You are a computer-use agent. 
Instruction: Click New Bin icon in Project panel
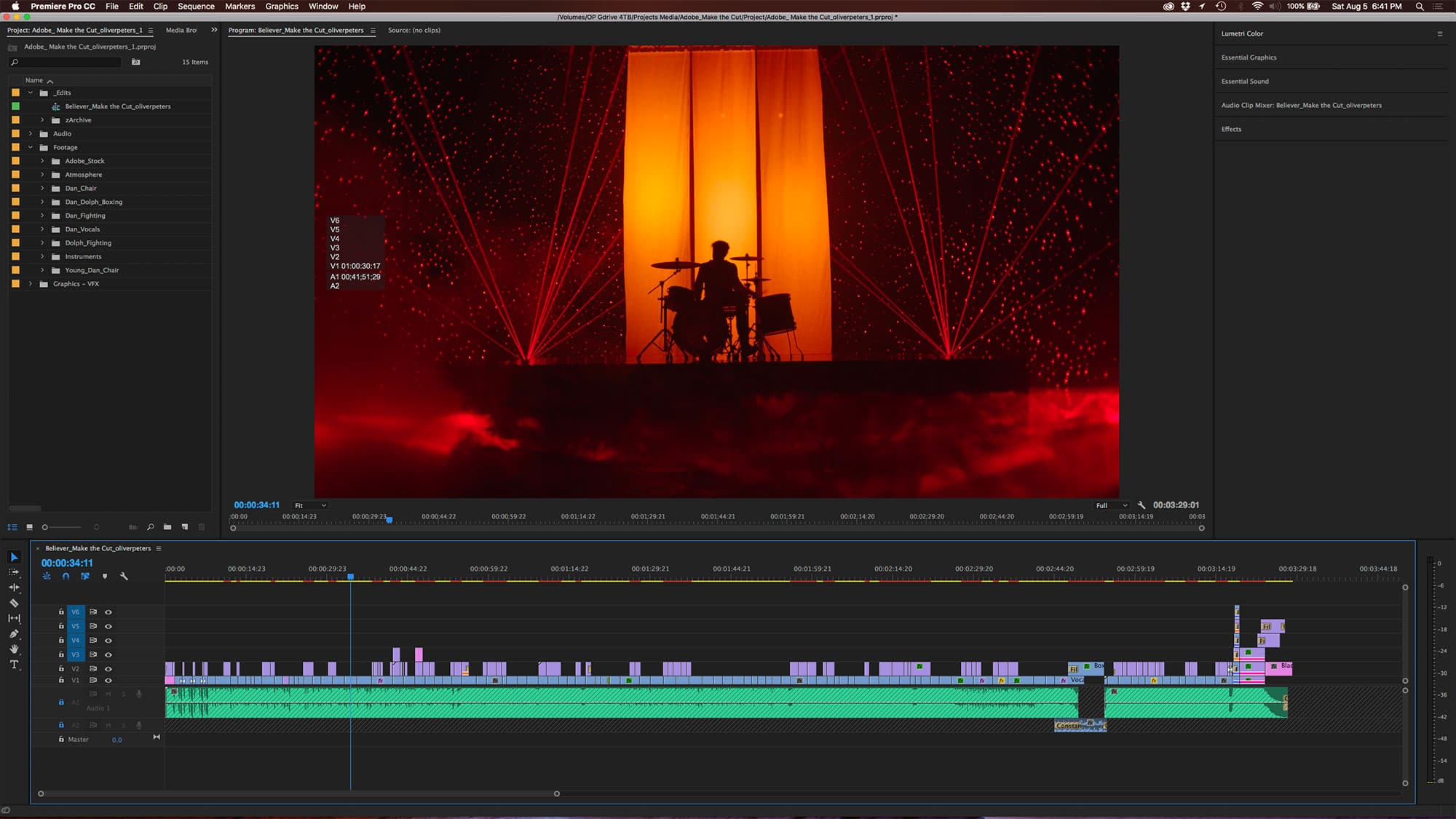(167, 527)
